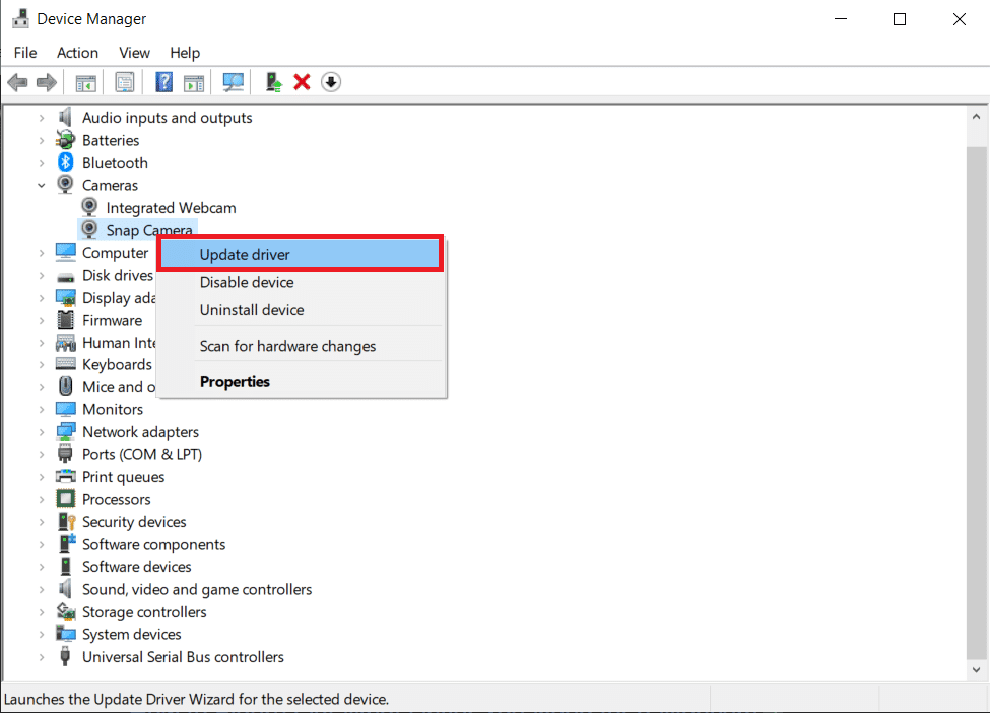Image resolution: width=990 pixels, height=713 pixels.
Task: Click the Show/Hide Console Tree icon
Action: click(x=86, y=82)
